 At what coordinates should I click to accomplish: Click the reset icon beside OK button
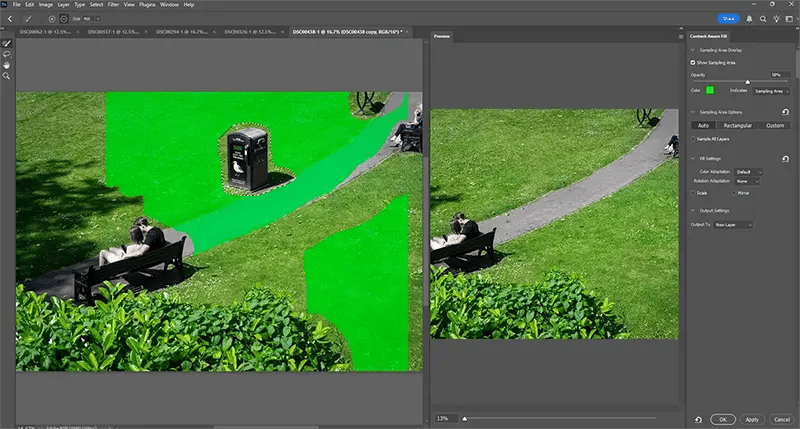698,419
